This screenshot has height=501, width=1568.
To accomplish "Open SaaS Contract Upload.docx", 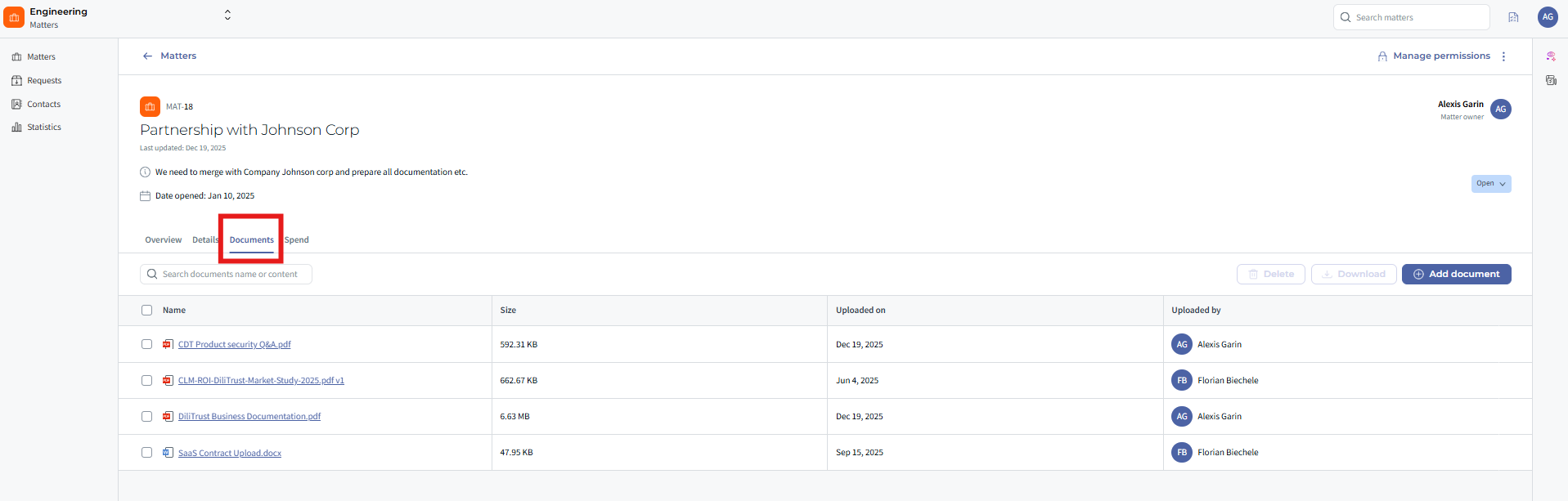I will click(x=230, y=454).
